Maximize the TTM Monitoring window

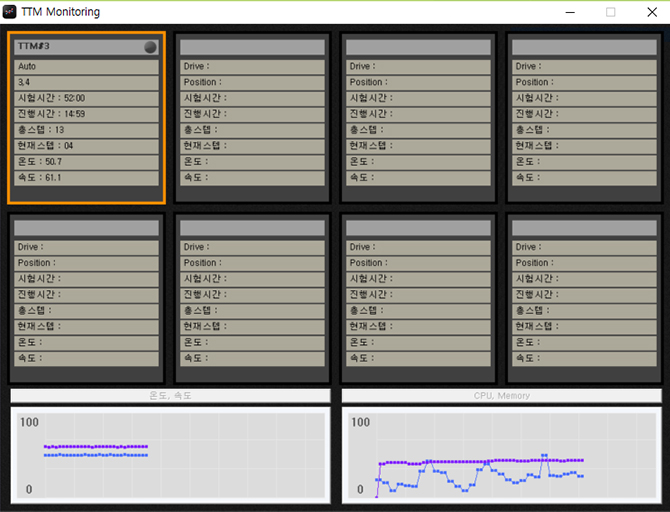click(611, 12)
